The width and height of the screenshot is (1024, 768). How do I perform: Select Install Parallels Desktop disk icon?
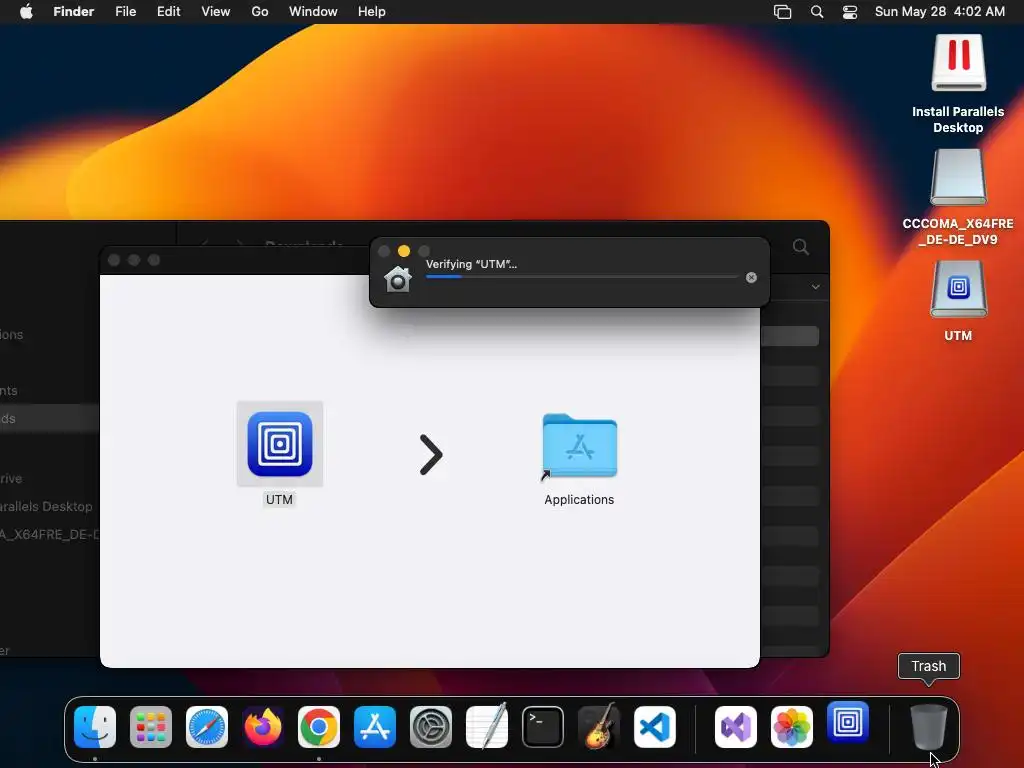click(x=958, y=63)
